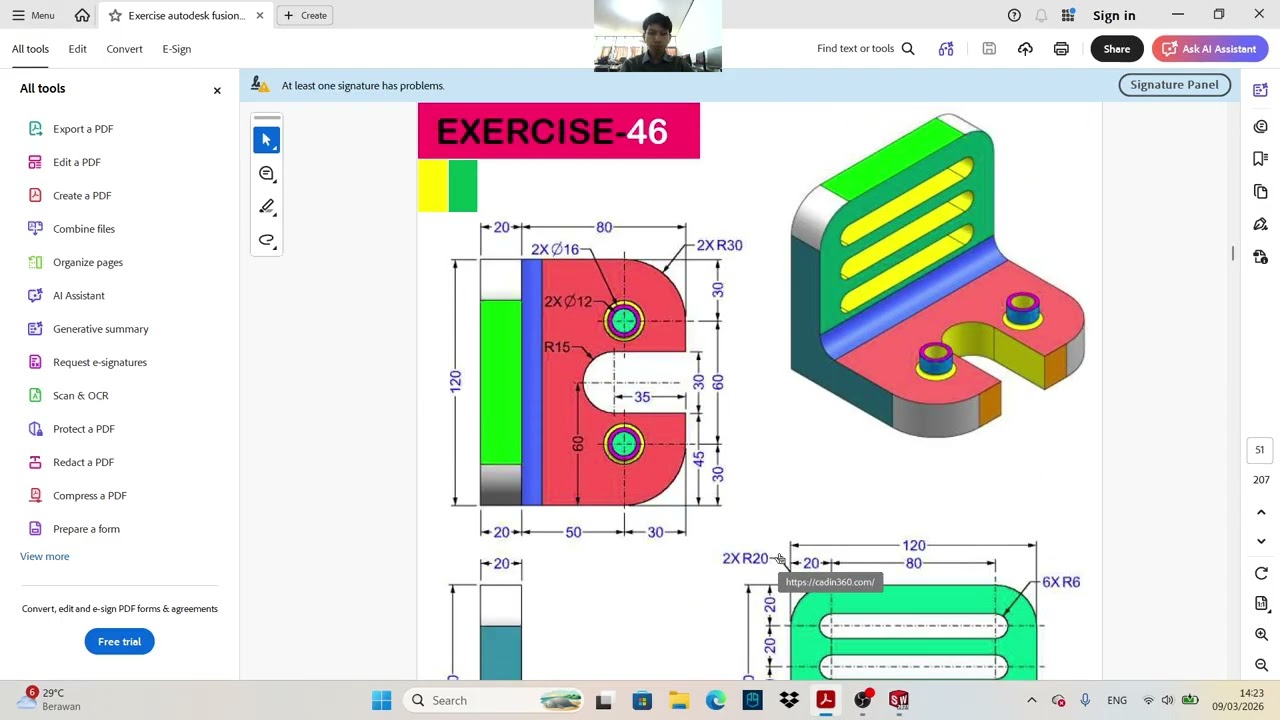1280x720 pixels.
Task: Open the Edit menu item
Action: [77, 49]
